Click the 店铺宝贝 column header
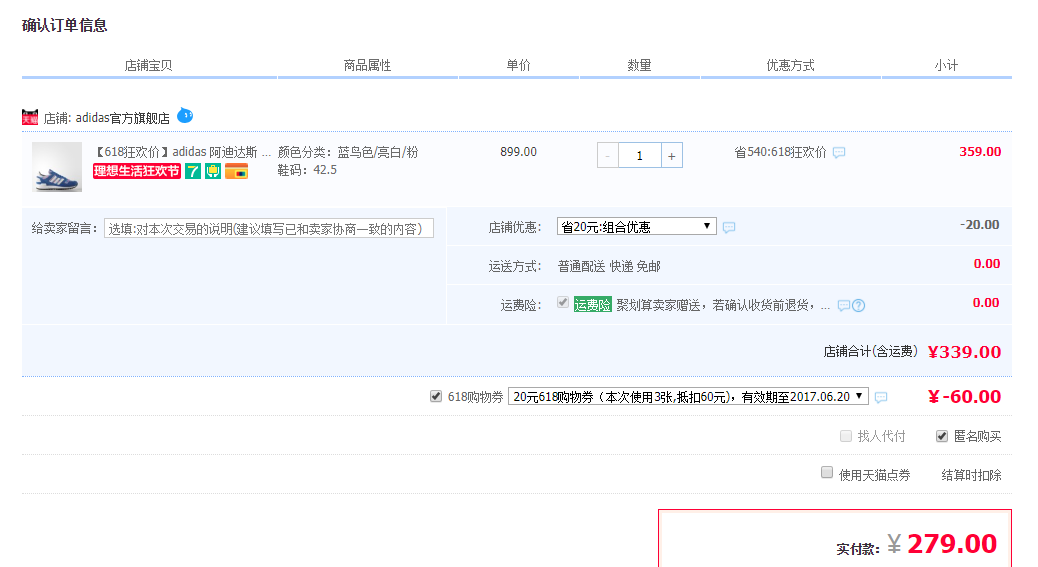The image size is (1038, 567). (x=148, y=65)
